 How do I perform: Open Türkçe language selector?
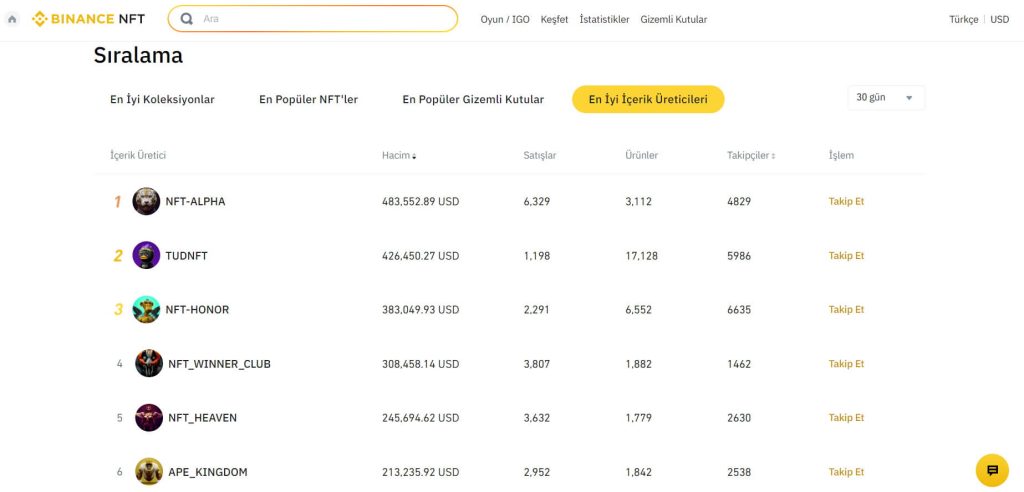click(x=963, y=20)
